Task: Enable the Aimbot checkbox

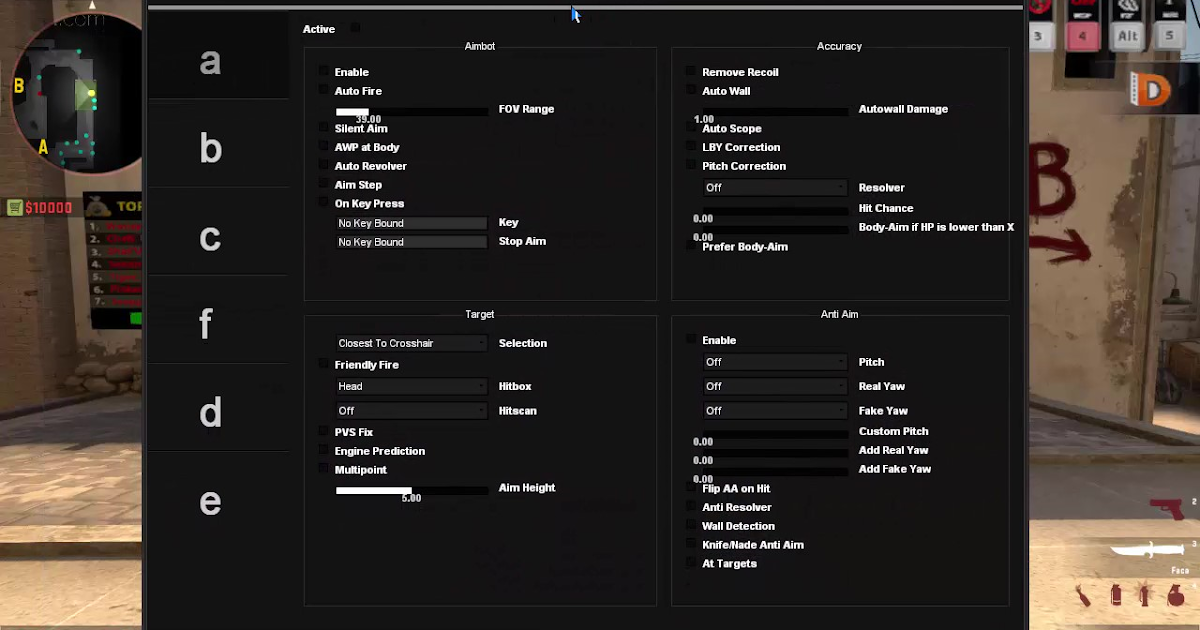Action: 323,72
